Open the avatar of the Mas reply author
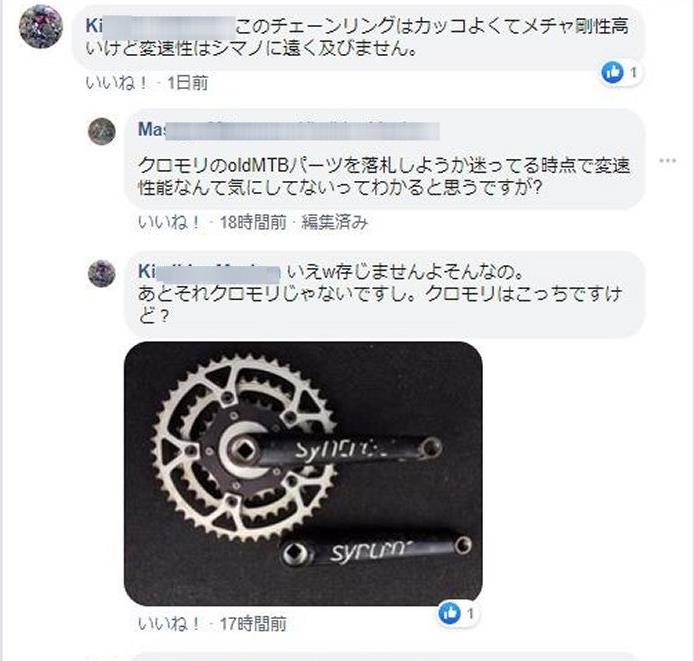This screenshot has height=661, width=694. (x=102, y=131)
